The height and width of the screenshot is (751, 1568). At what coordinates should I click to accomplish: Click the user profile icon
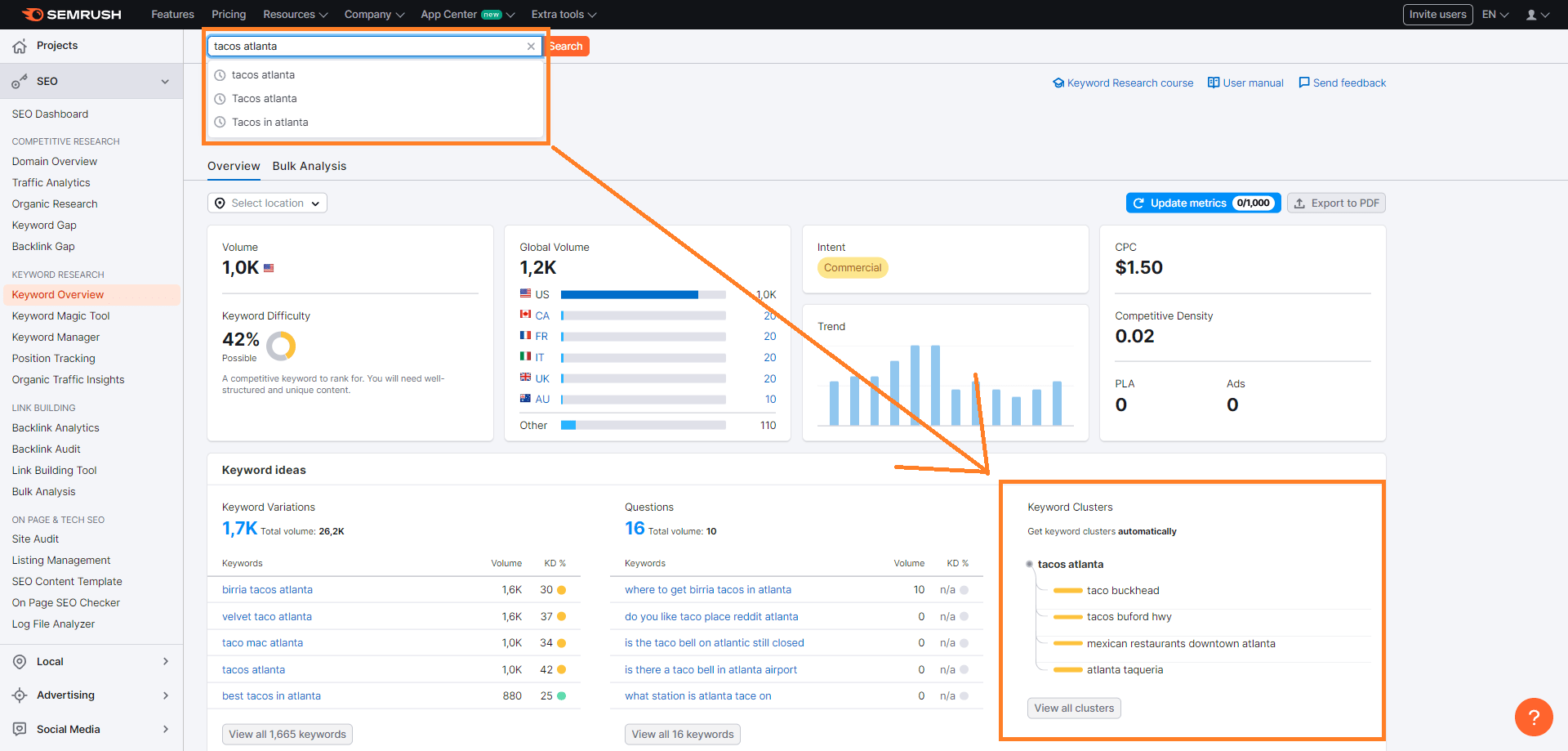1531,15
